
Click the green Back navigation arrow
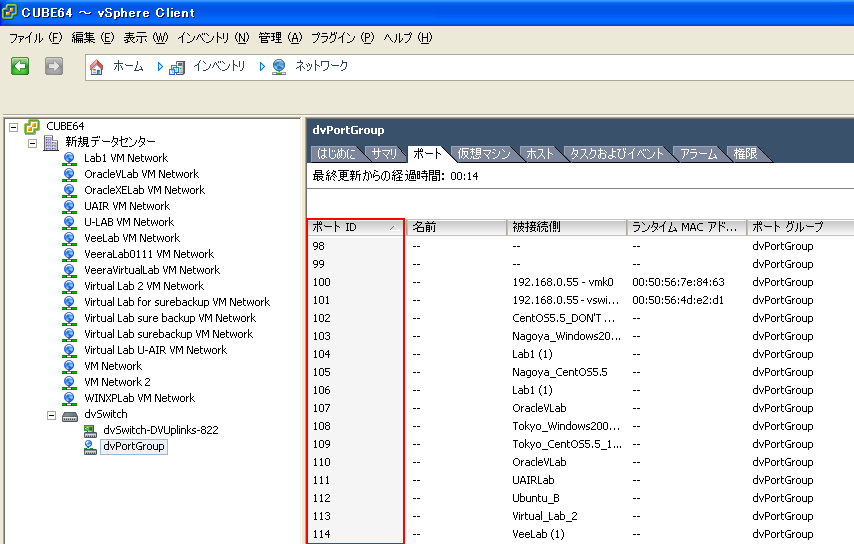pyautogui.click(x=20, y=66)
